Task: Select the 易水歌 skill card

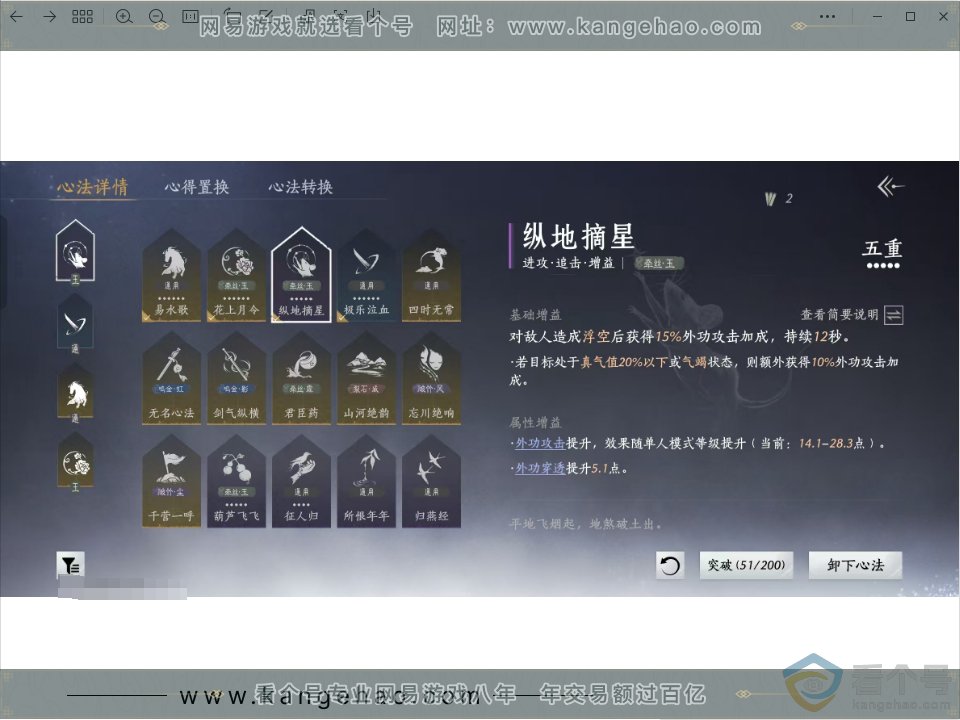Action: (171, 275)
